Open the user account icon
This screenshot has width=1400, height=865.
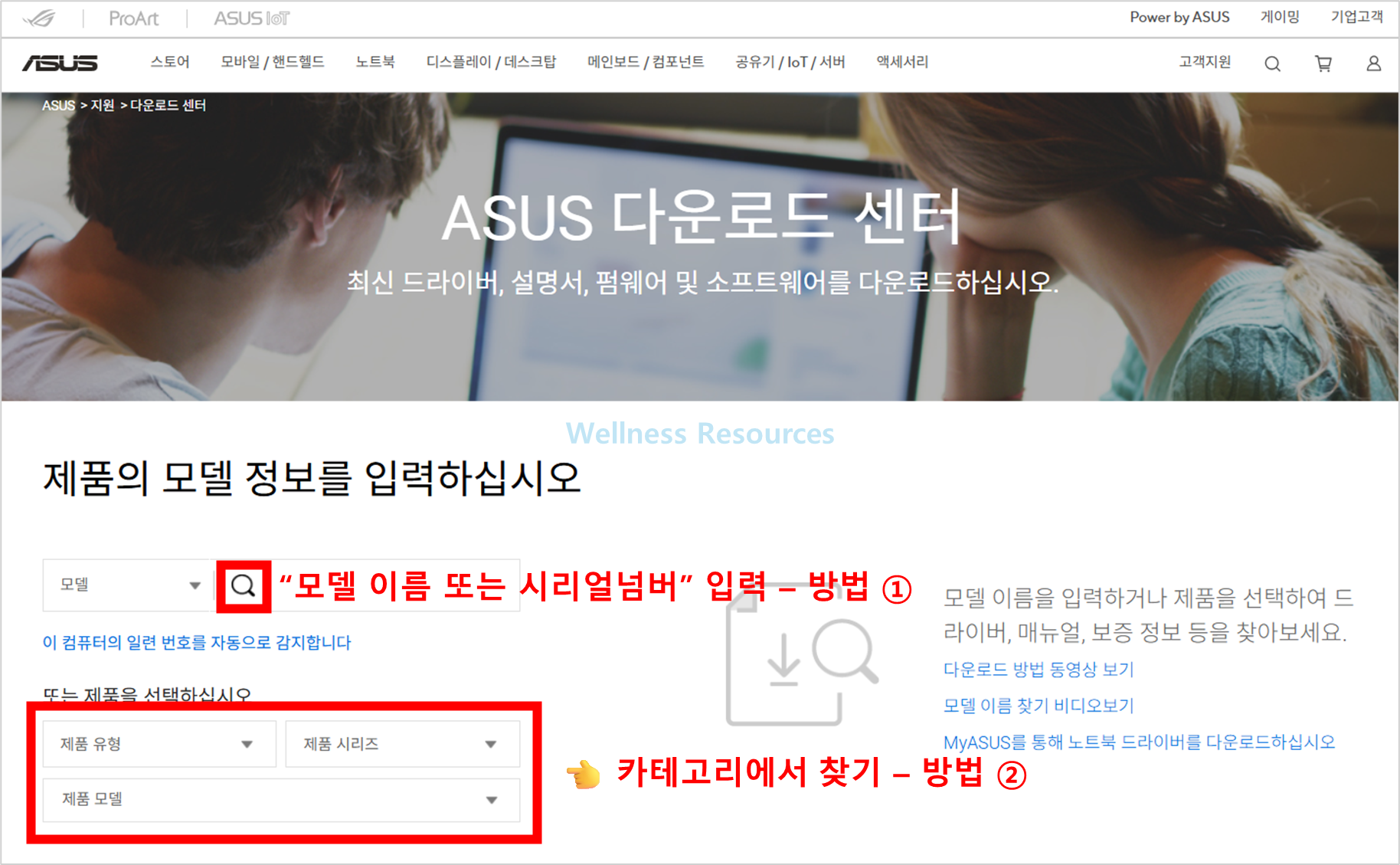pyautogui.click(x=1373, y=64)
